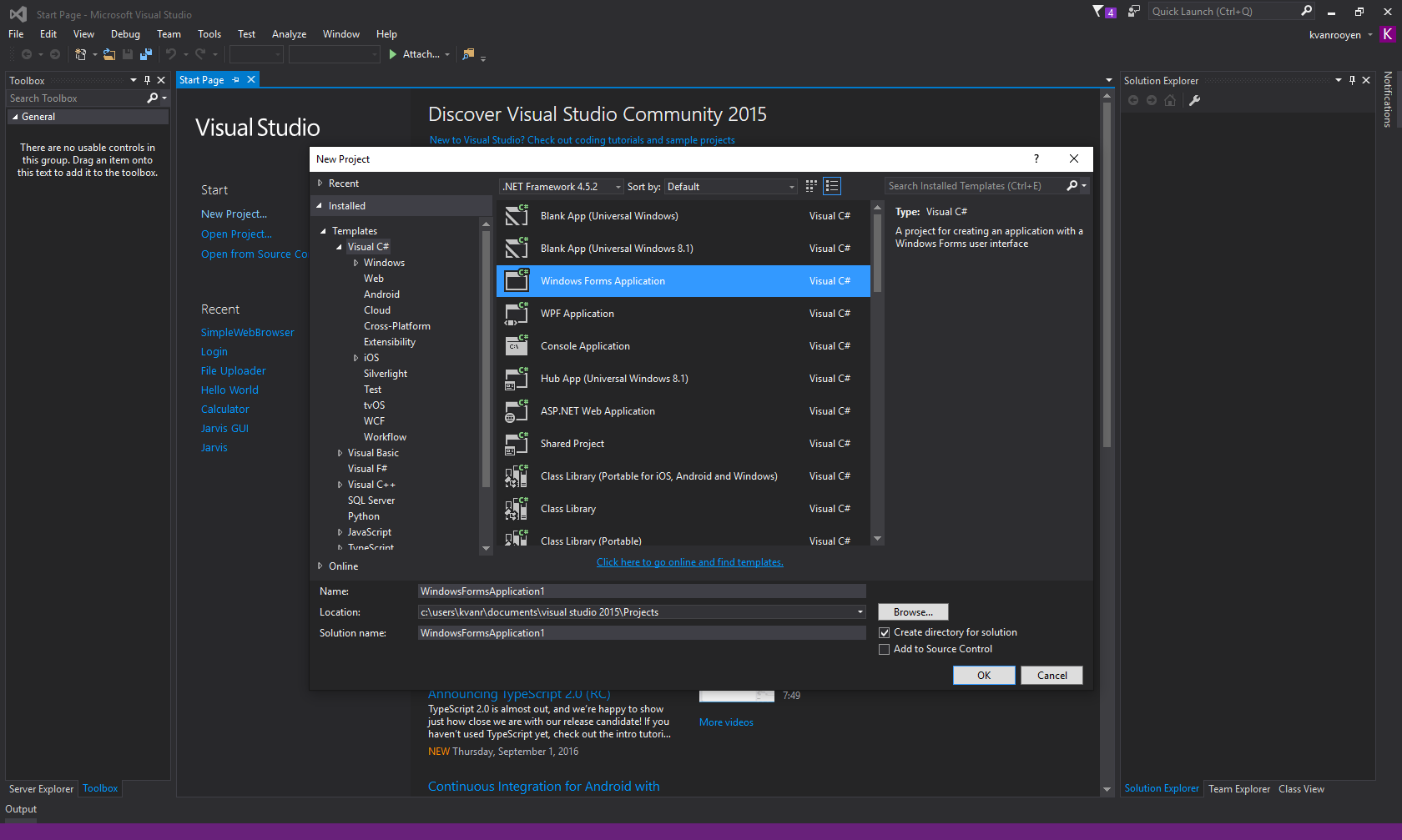Open the Debug menu
1402x840 pixels.
[125, 34]
